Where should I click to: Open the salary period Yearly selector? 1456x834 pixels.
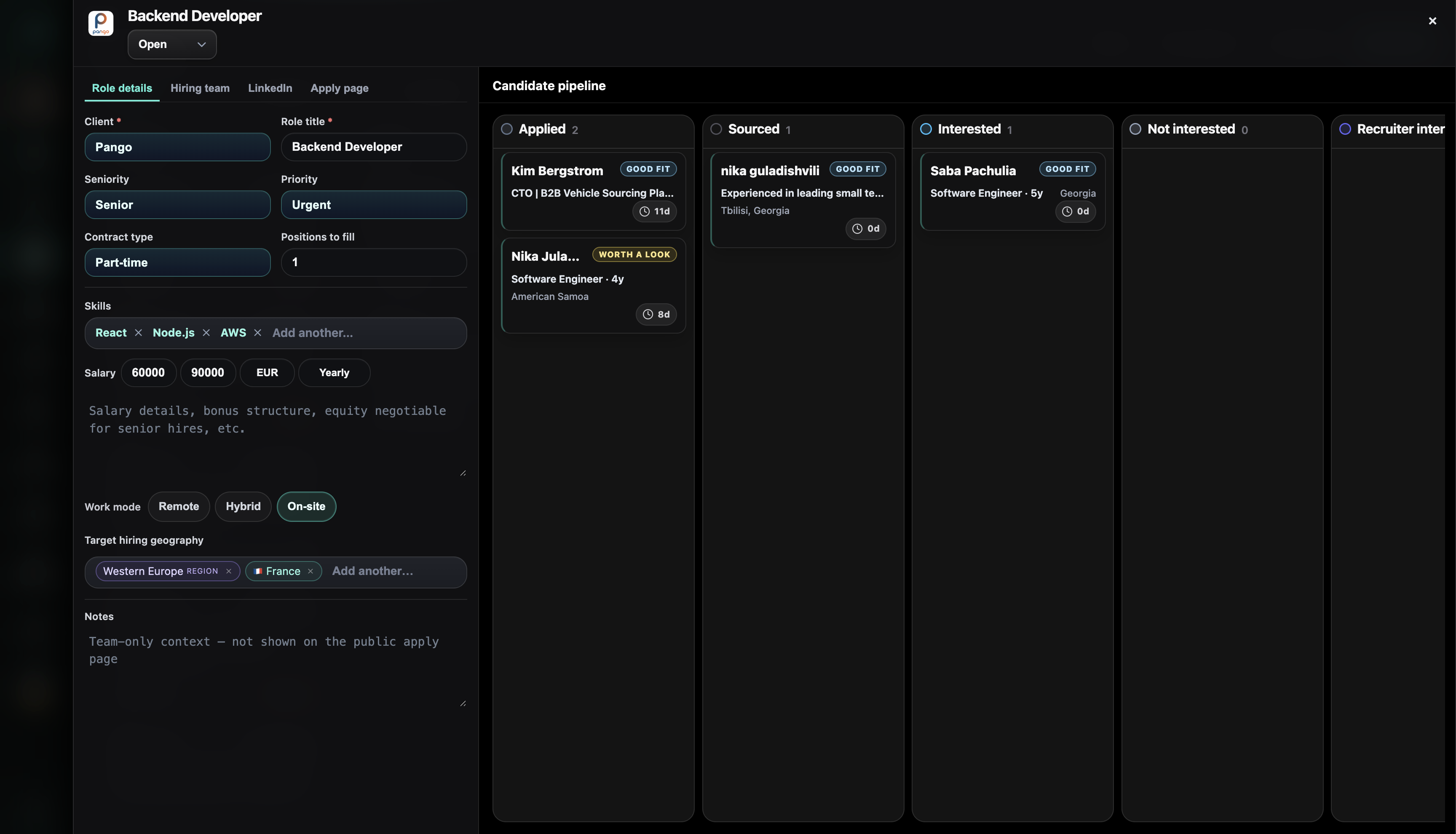(334, 373)
